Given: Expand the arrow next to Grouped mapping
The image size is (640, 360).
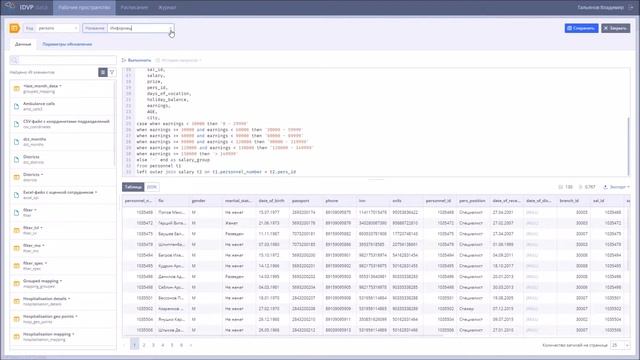Looking at the screenshot, I should (61, 281).
